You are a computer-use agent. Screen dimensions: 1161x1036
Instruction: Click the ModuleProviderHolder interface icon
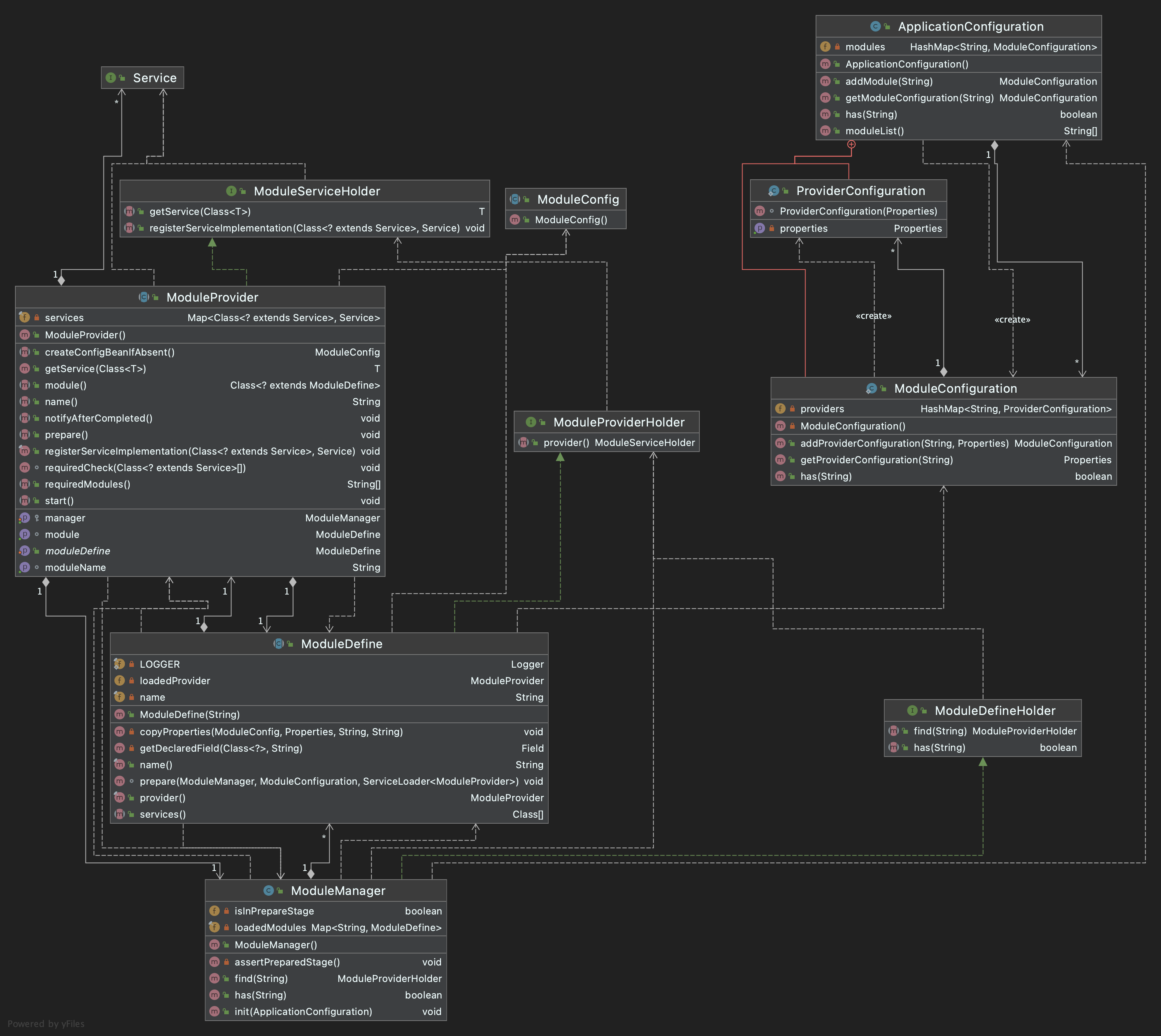point(531,422)
